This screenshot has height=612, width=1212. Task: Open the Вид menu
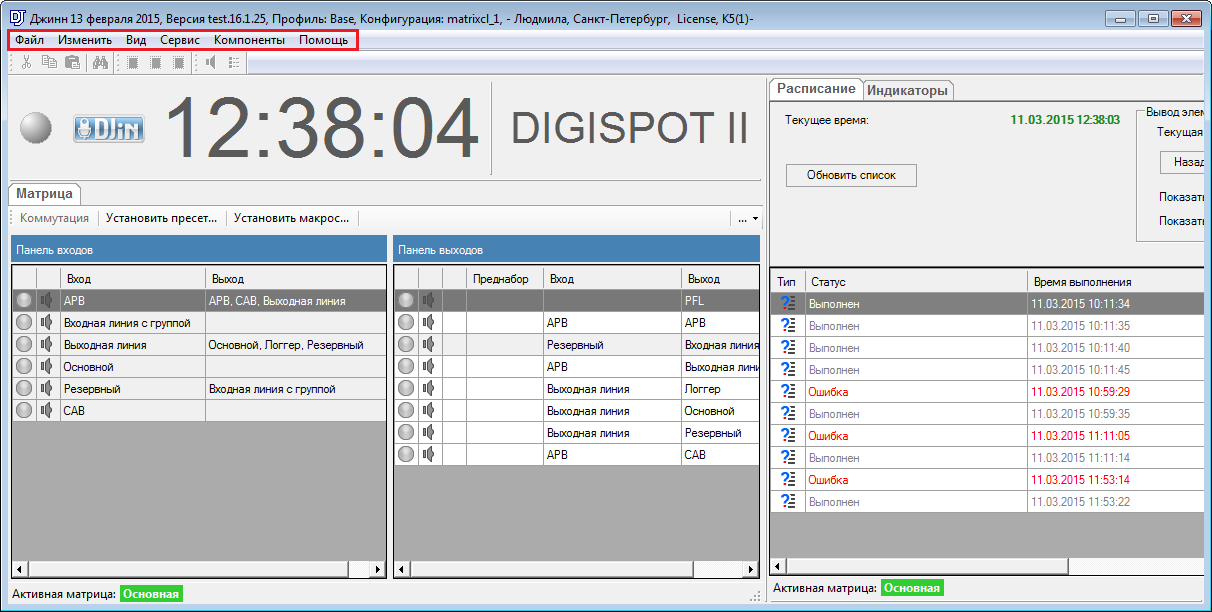[x=136, y=40]
